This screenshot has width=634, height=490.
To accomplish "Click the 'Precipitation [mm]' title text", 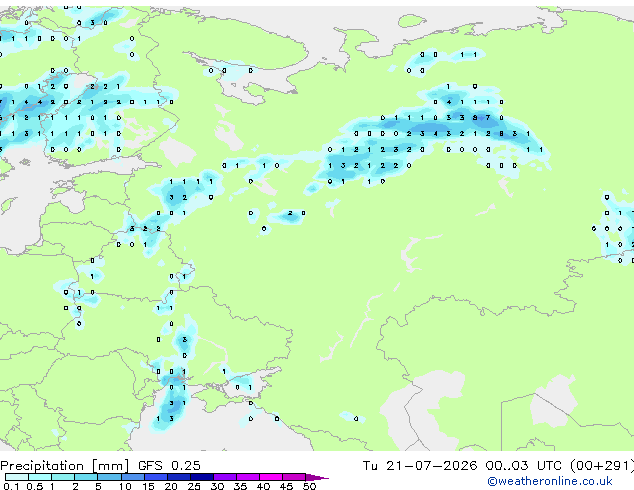I will [x=65, y=466].
